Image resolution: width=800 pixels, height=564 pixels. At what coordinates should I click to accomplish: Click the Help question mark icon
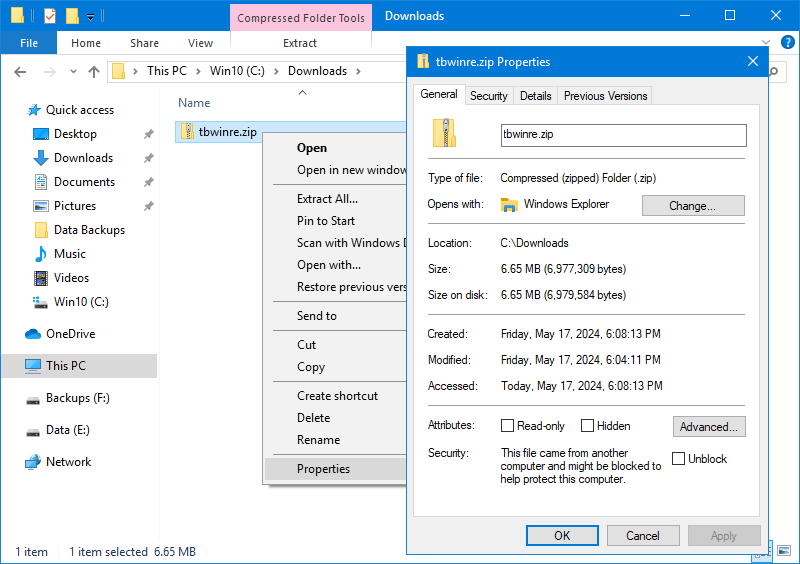coord(788,42)
